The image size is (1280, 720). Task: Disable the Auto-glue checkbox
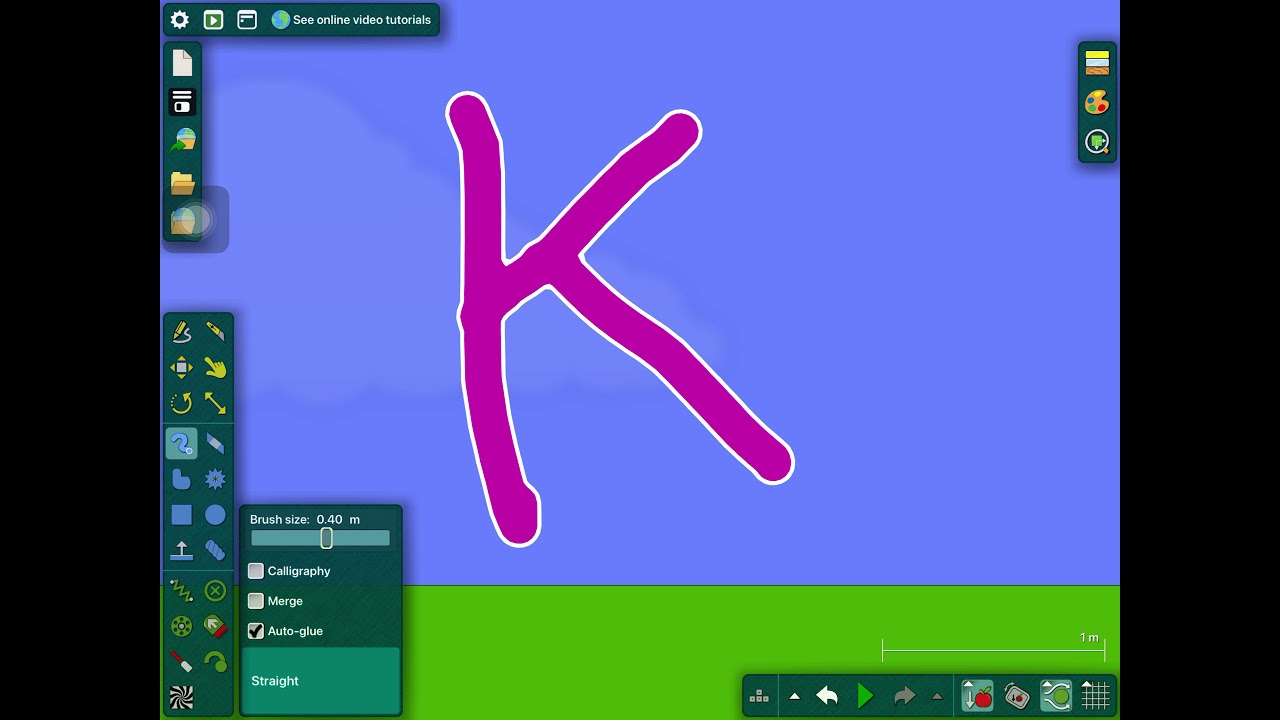256,631
